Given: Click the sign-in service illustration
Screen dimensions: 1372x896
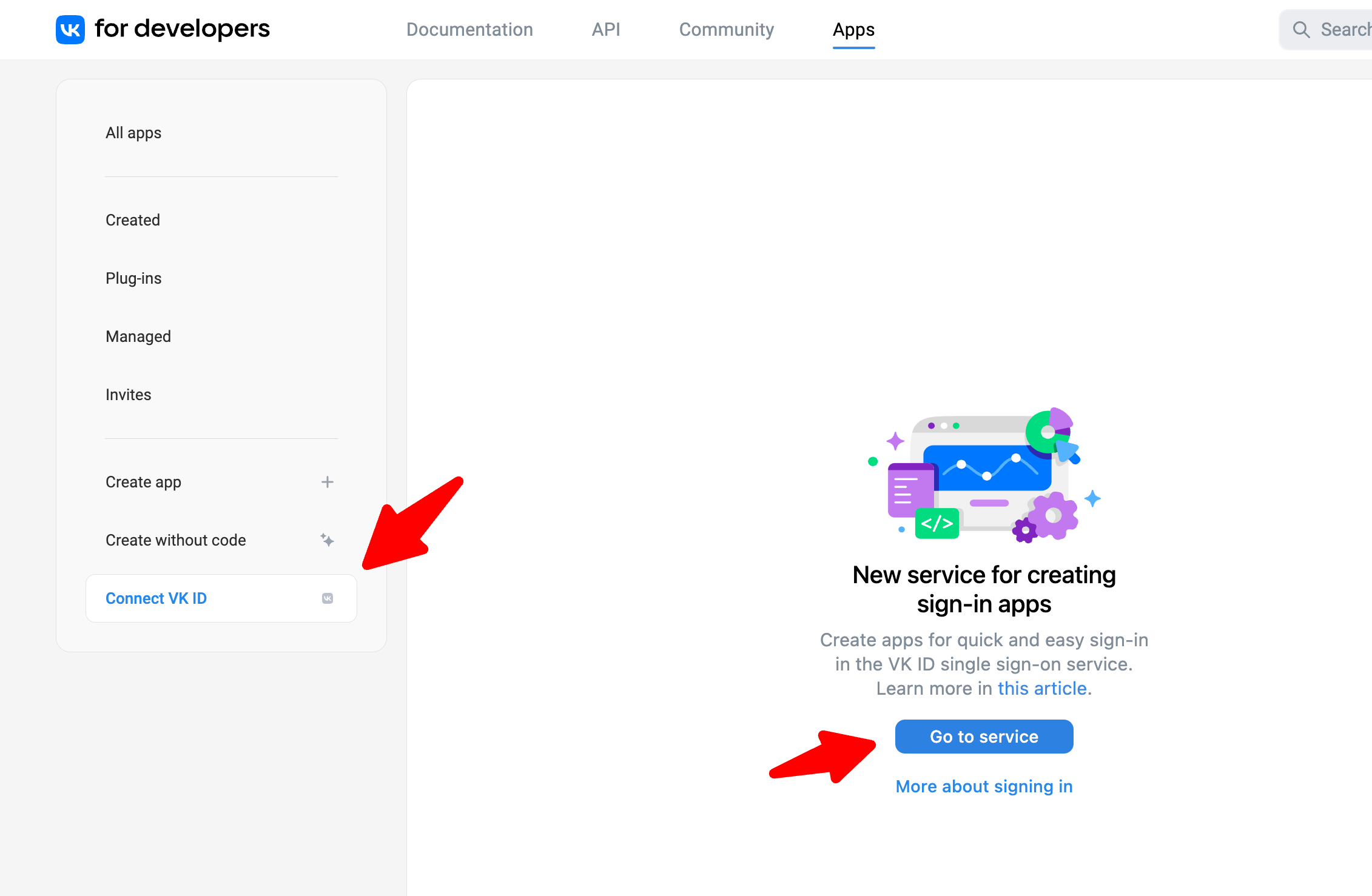Looking at the screenshot, I should coord(984,475).
